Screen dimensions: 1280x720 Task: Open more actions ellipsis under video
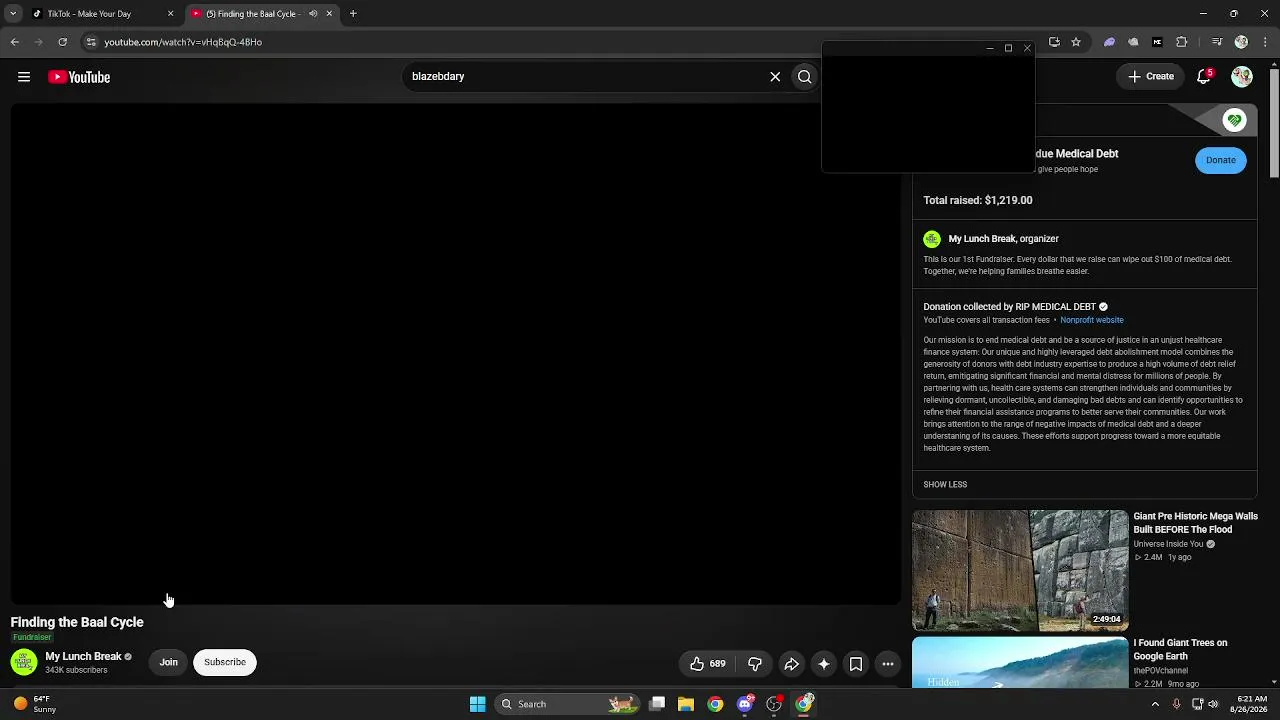click(888, 664)
